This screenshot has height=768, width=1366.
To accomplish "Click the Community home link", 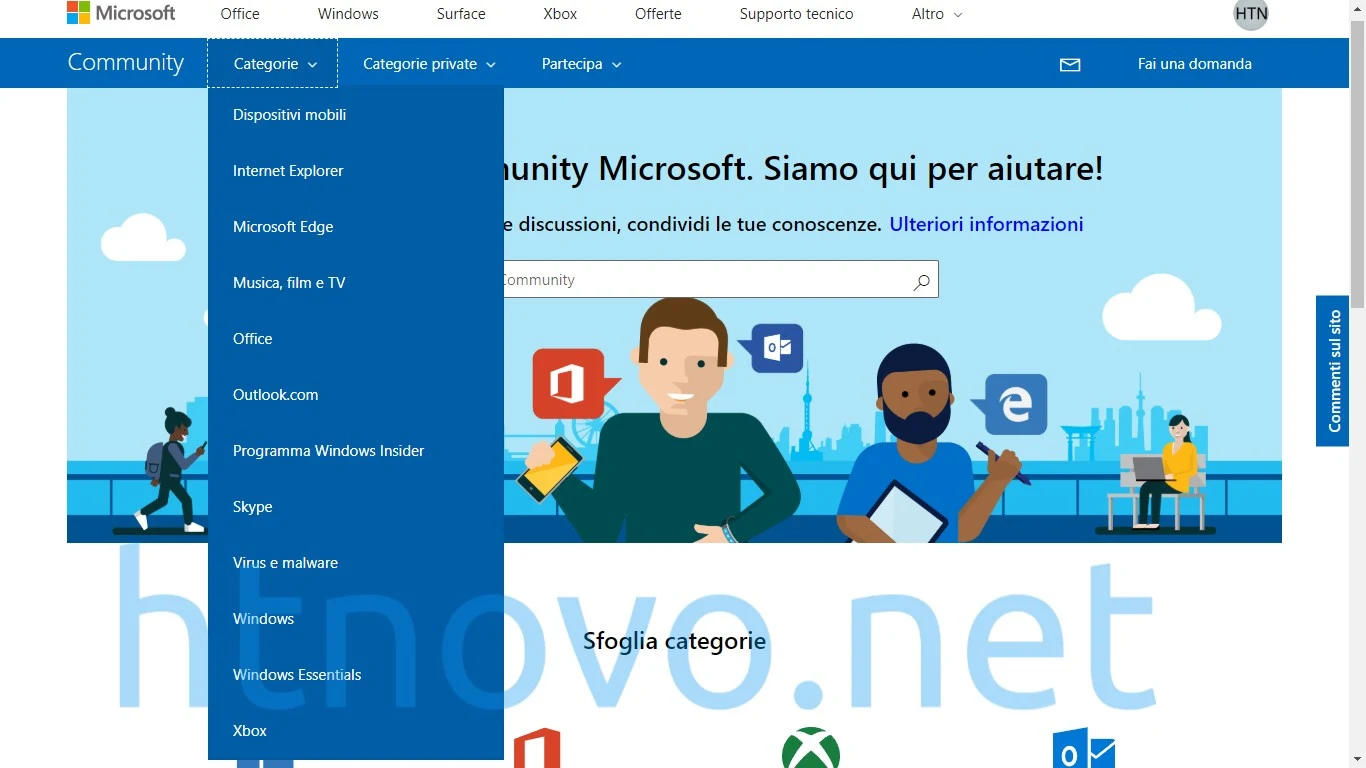I will 126,62.
